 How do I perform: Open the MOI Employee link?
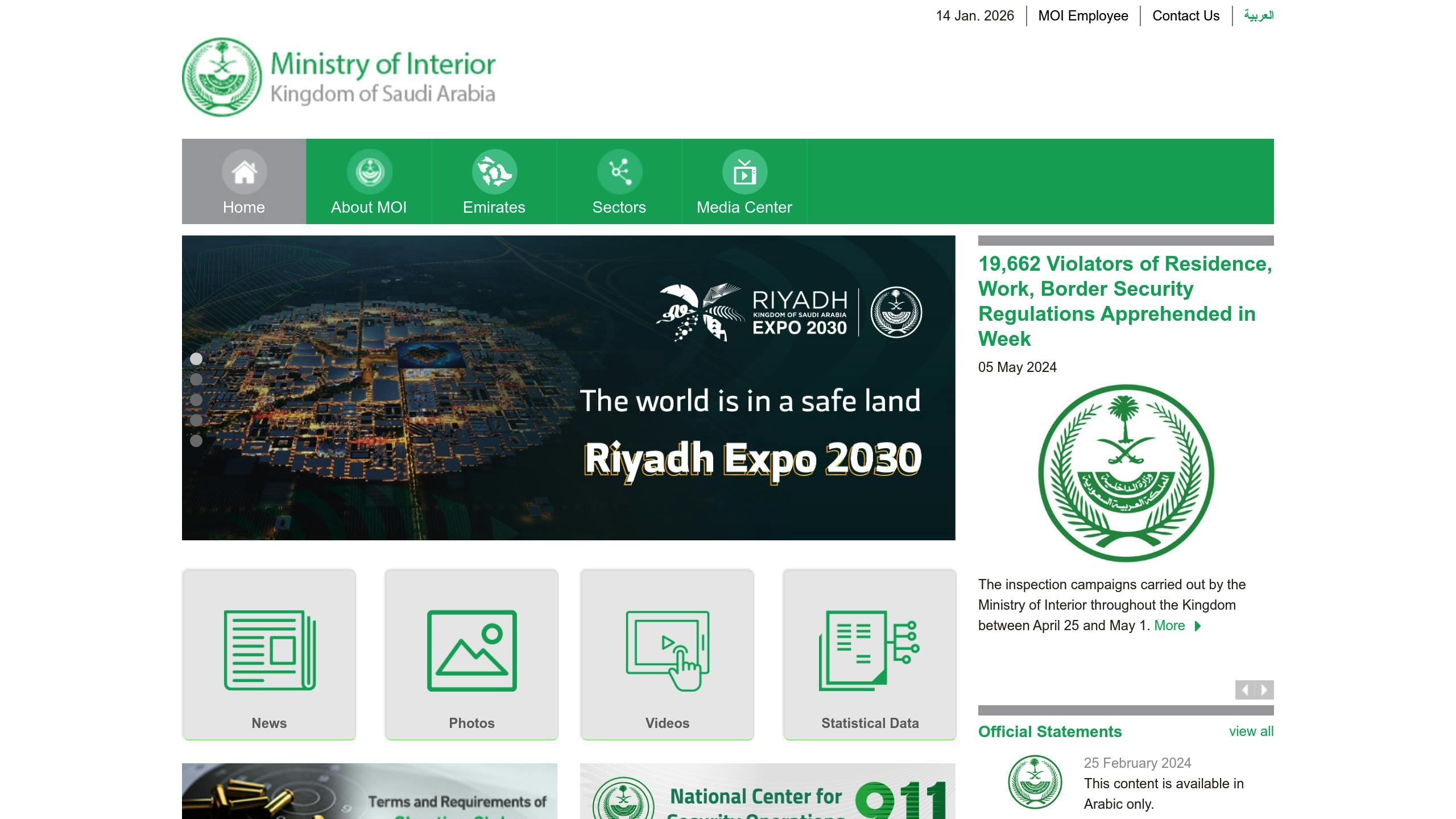pyautogui.click(x=1083, y=16)
